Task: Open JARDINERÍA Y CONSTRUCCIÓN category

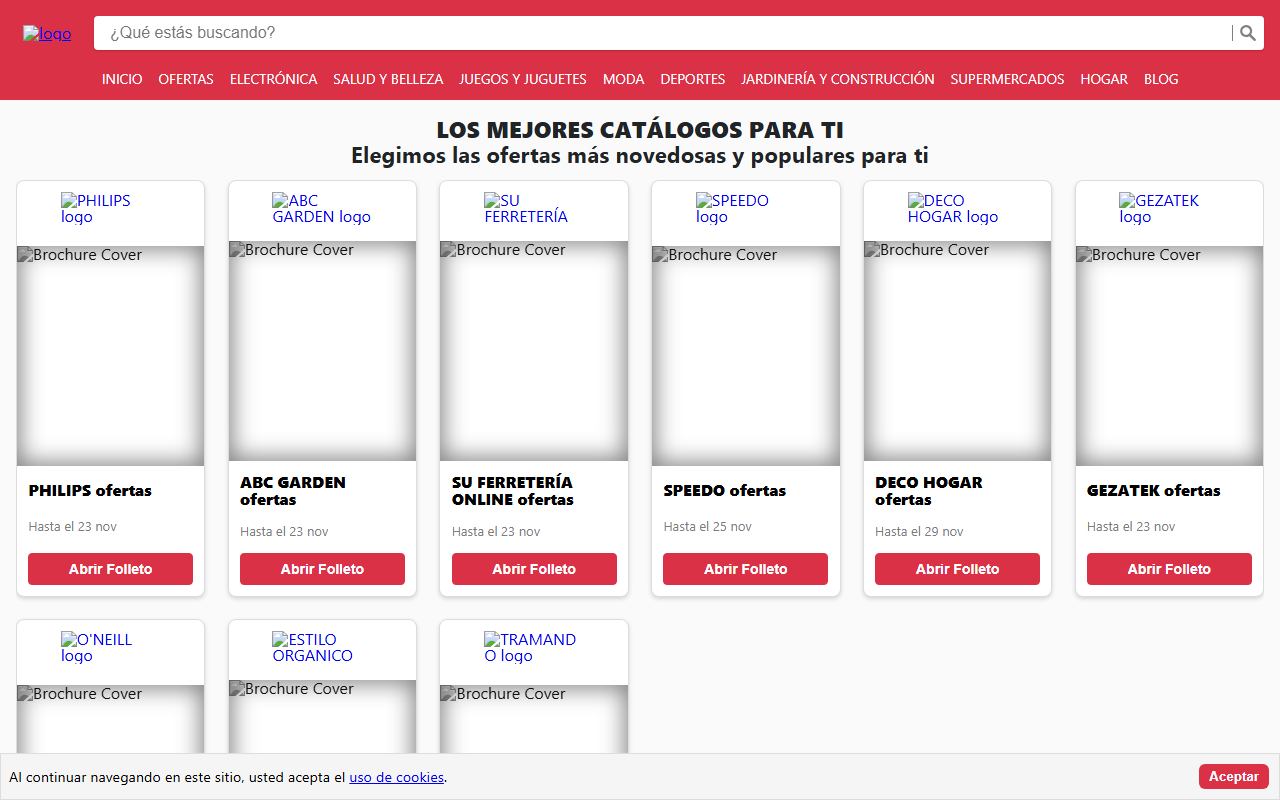Action: pos(837,79)
